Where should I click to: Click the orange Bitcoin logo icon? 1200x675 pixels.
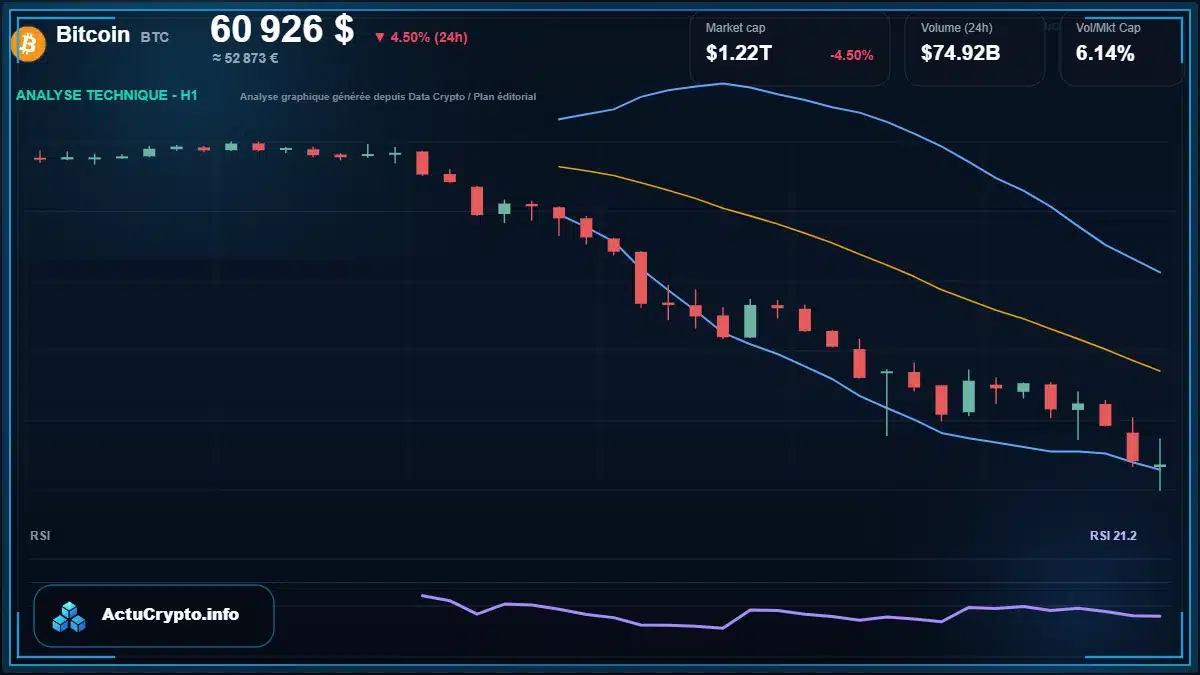point(27,43)
